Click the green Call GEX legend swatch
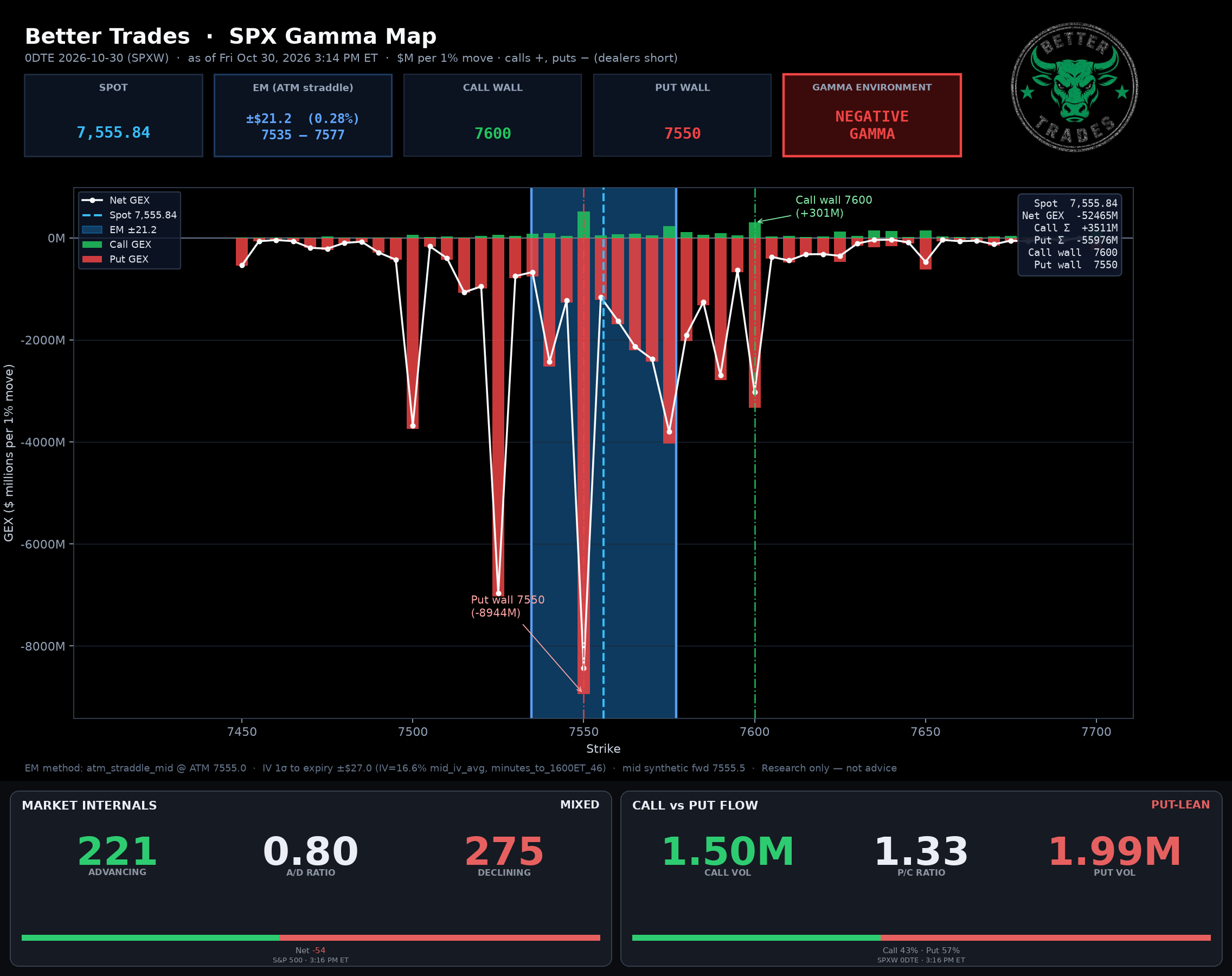Screen dimensions: 1232x976 pyautogui.click(x=92, y=245)
